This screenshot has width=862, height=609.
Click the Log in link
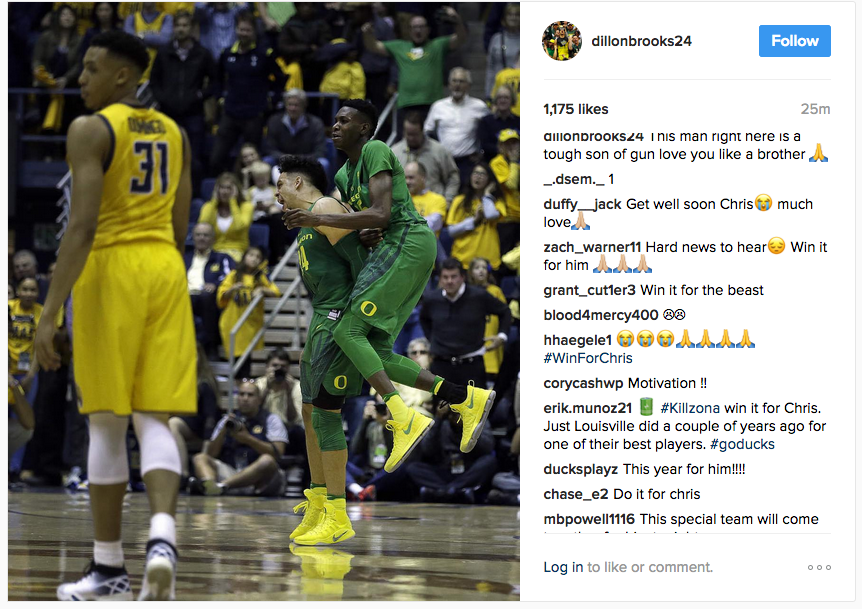(563, 567)
